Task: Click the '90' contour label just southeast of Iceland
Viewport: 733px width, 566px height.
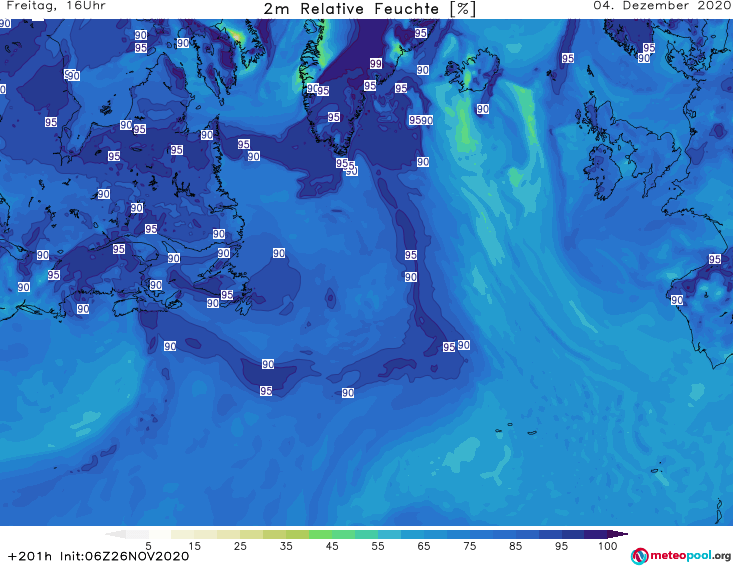Action: 483,109
